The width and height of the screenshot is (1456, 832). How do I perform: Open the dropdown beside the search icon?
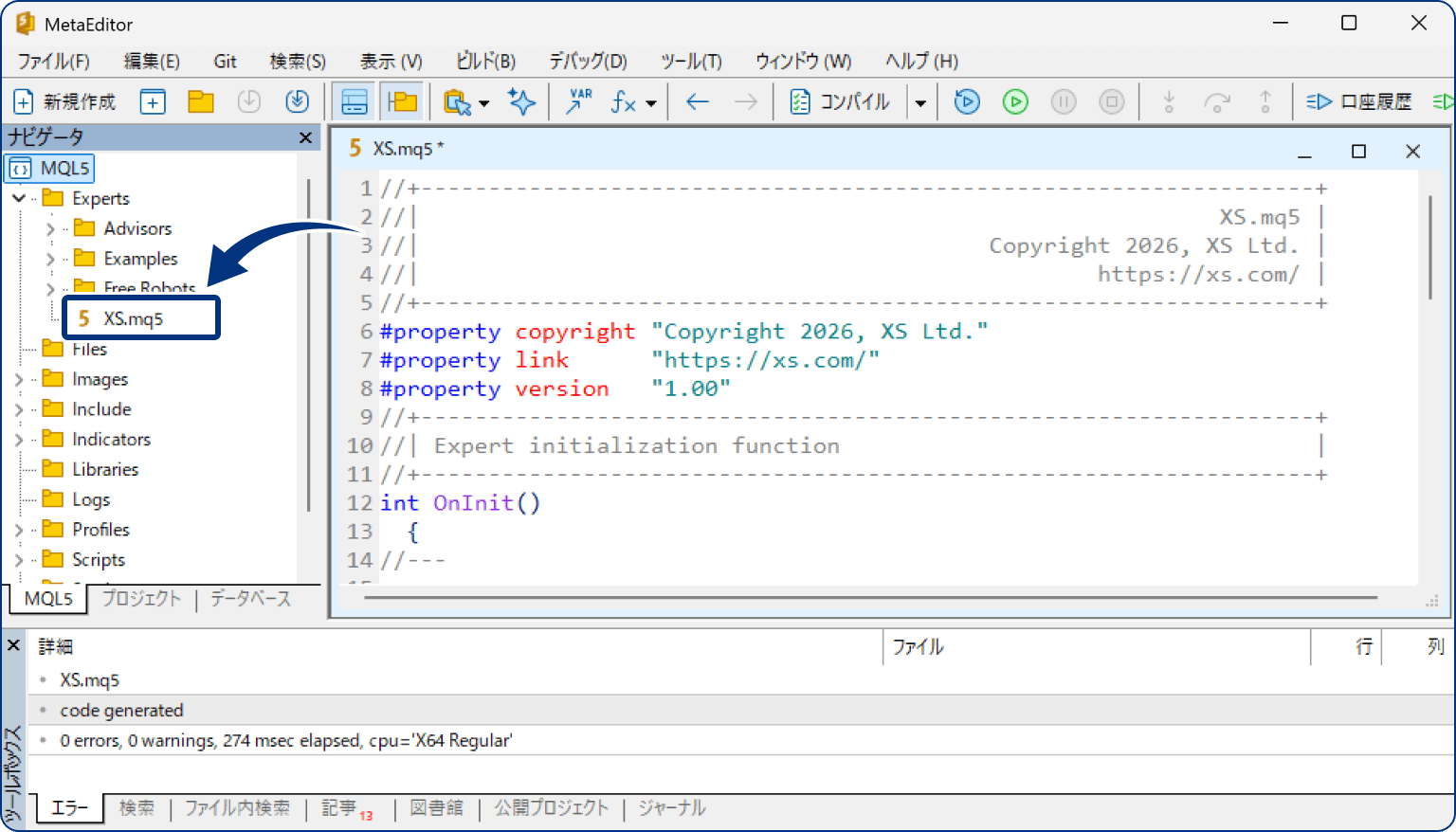tap(484, 102)
